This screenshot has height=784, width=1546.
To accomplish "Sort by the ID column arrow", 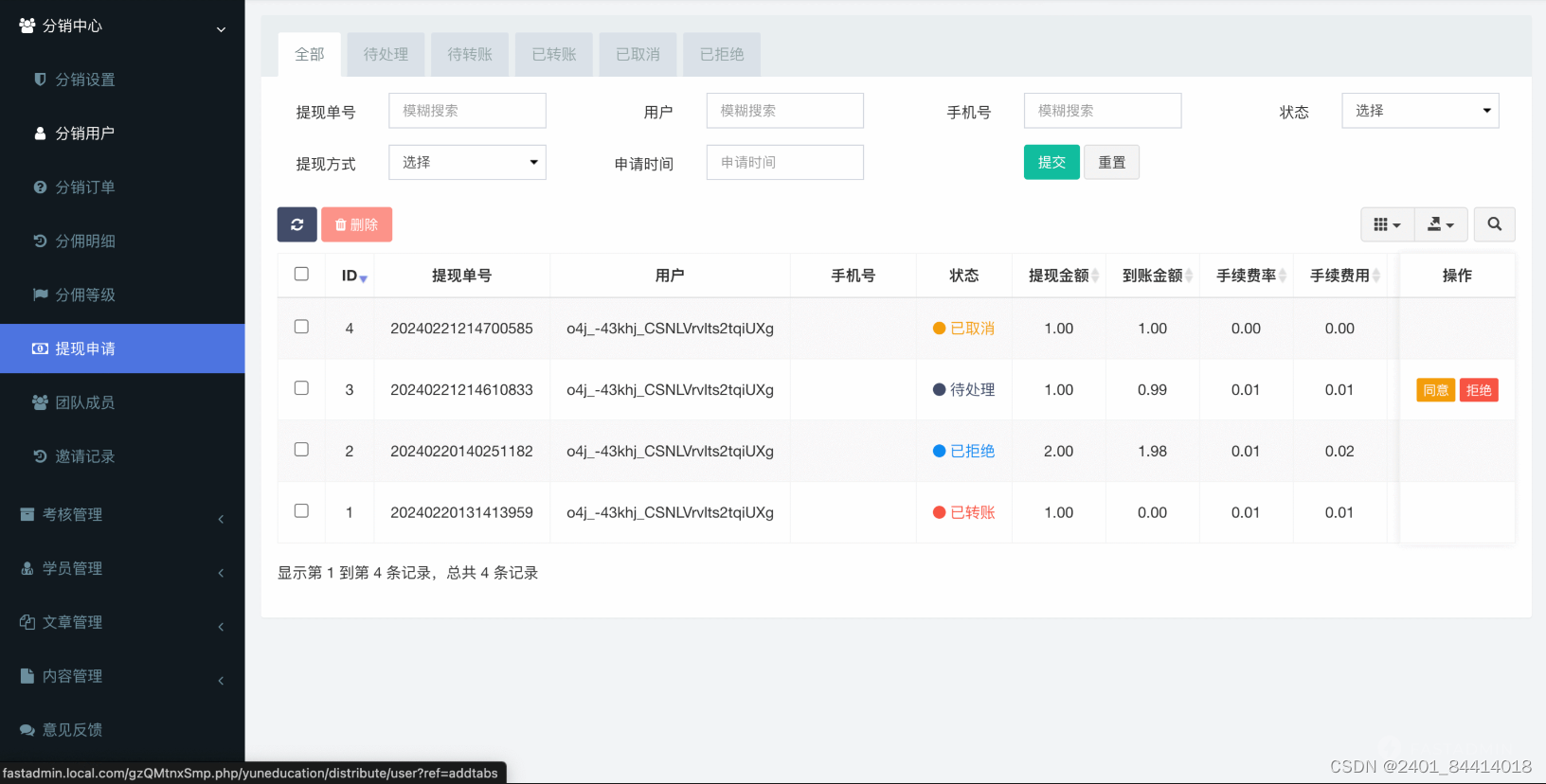I will coord(363,278).
